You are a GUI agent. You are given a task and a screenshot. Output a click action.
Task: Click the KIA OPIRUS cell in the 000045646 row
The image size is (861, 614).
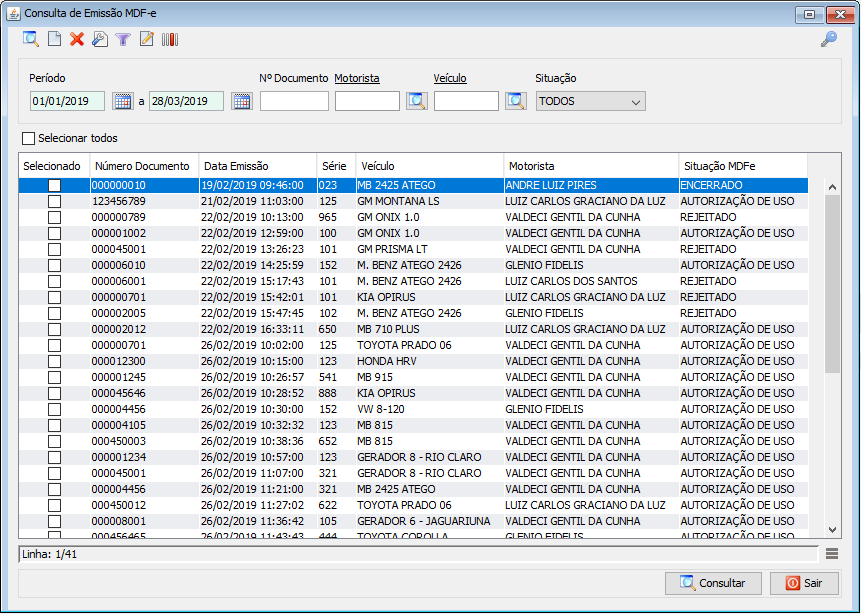pos(430,393)
